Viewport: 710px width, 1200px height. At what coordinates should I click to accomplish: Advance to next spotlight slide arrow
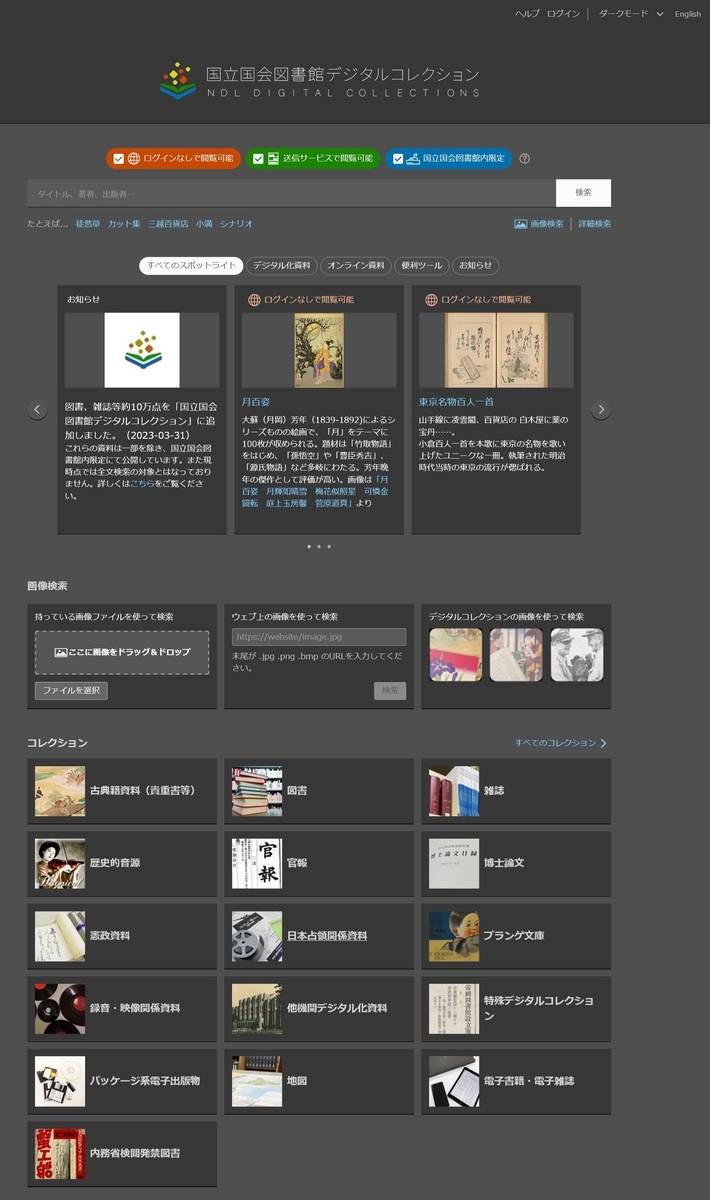[601, 409]
